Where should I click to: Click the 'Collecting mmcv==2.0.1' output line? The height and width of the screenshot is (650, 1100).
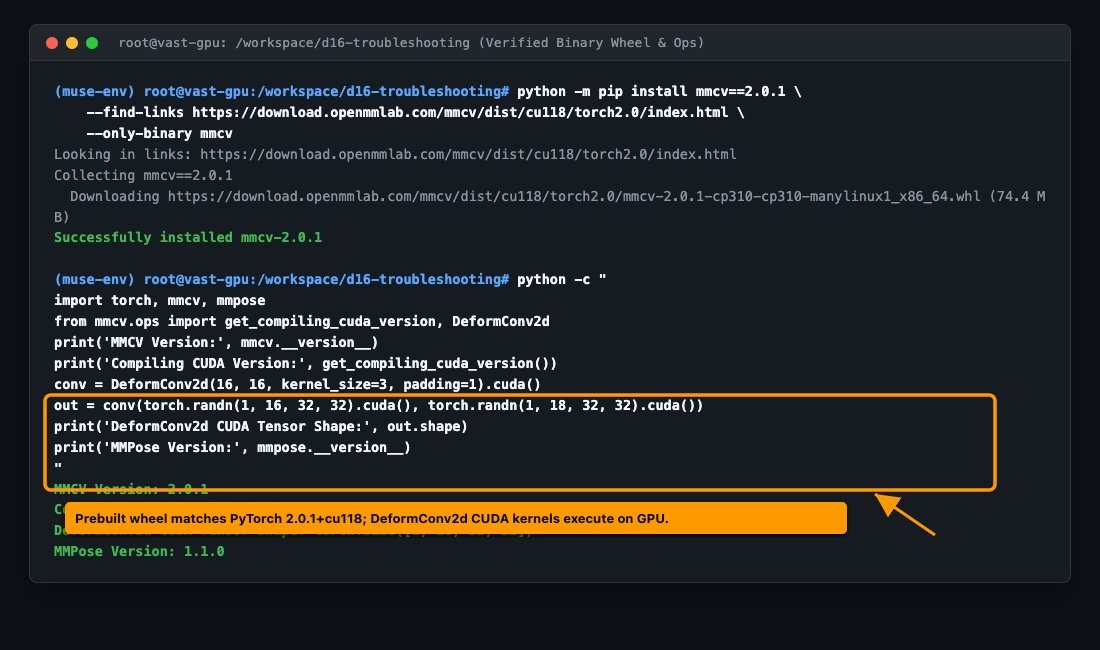(x=143, y=175)
